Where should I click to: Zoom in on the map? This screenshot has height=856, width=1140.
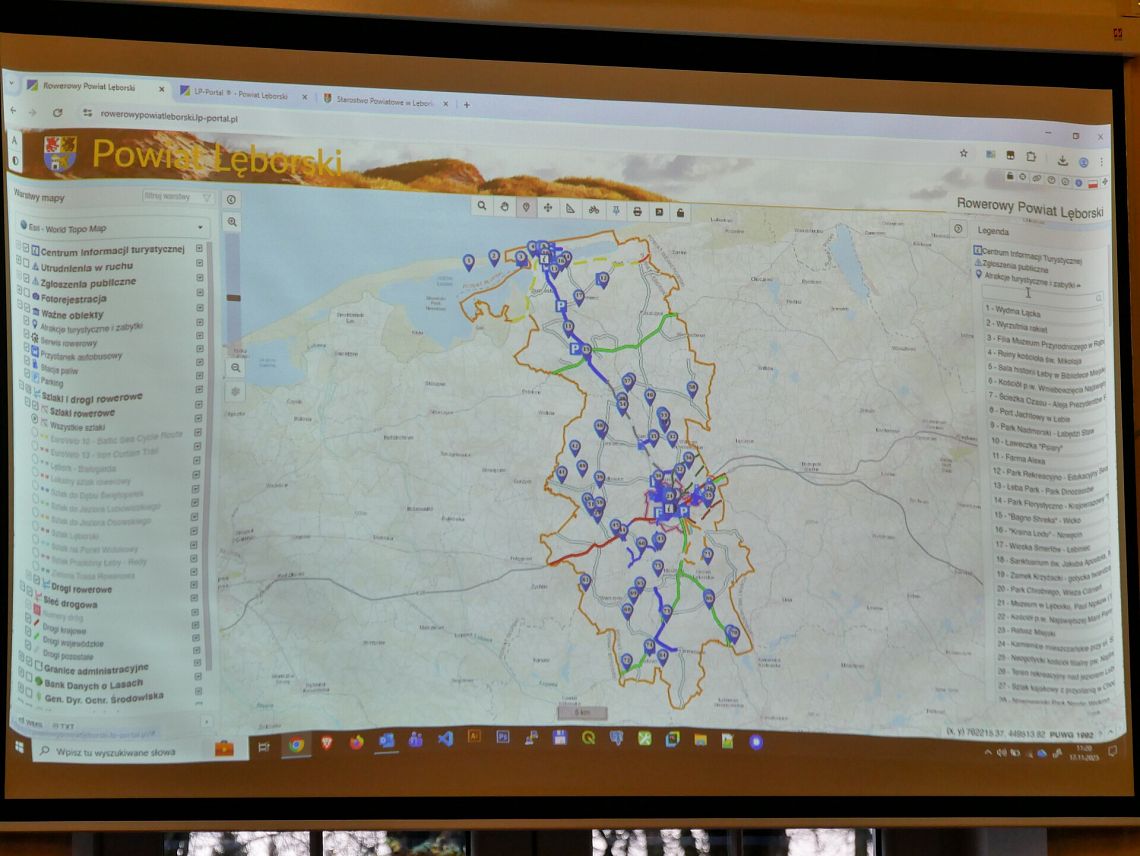(233, 222)
